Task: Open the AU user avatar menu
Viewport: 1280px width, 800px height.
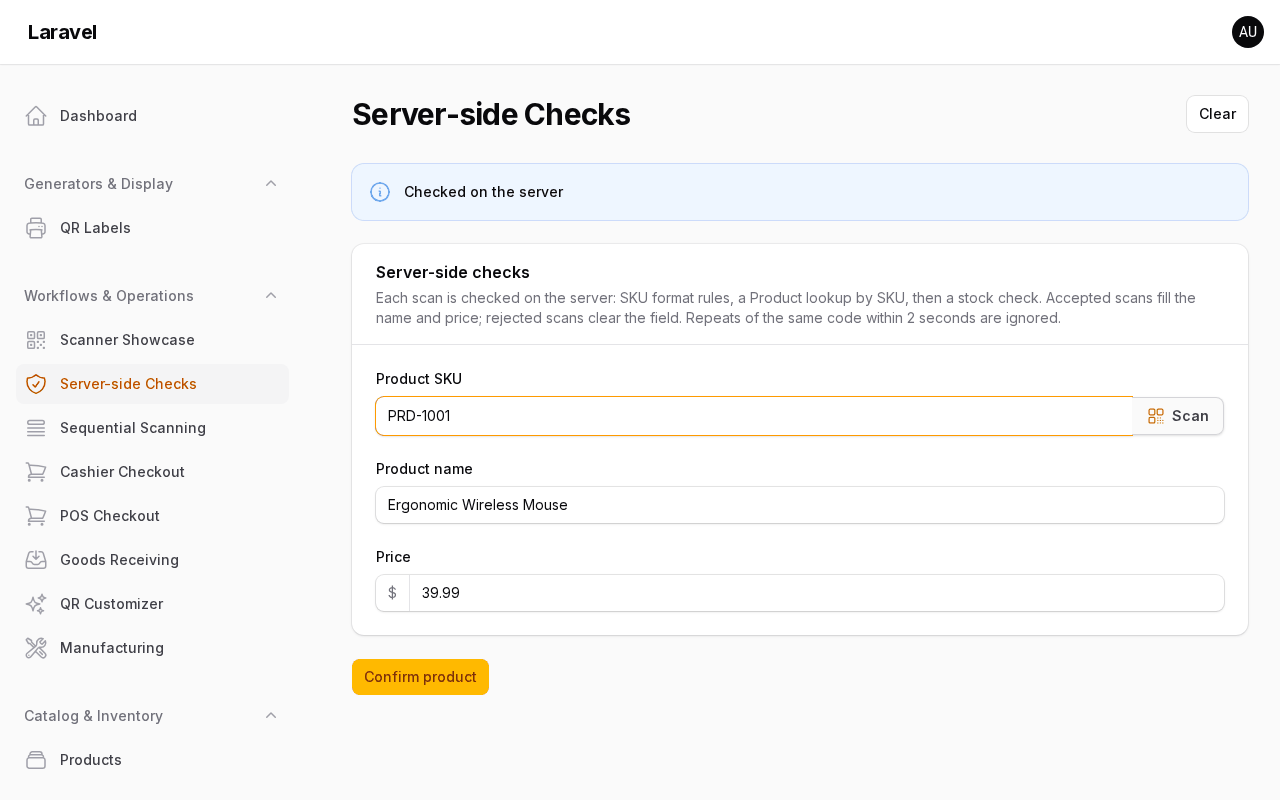Action: click(x=1248, y=32)
